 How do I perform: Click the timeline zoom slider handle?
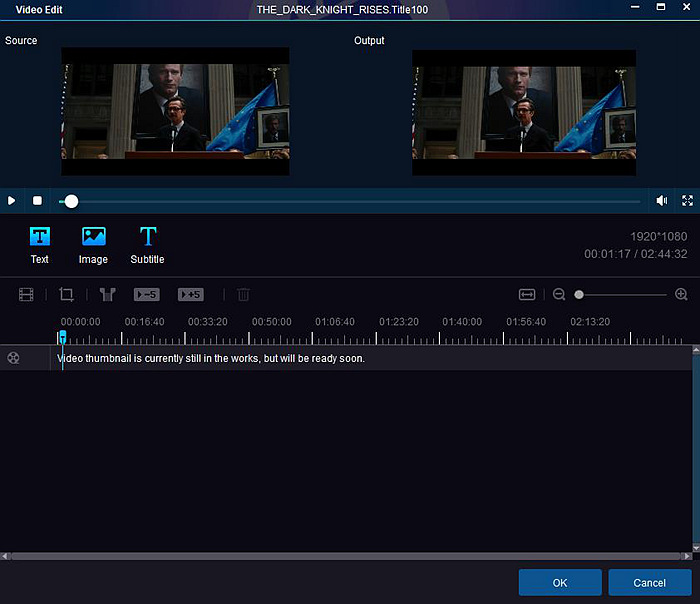(x=579, y=295)
